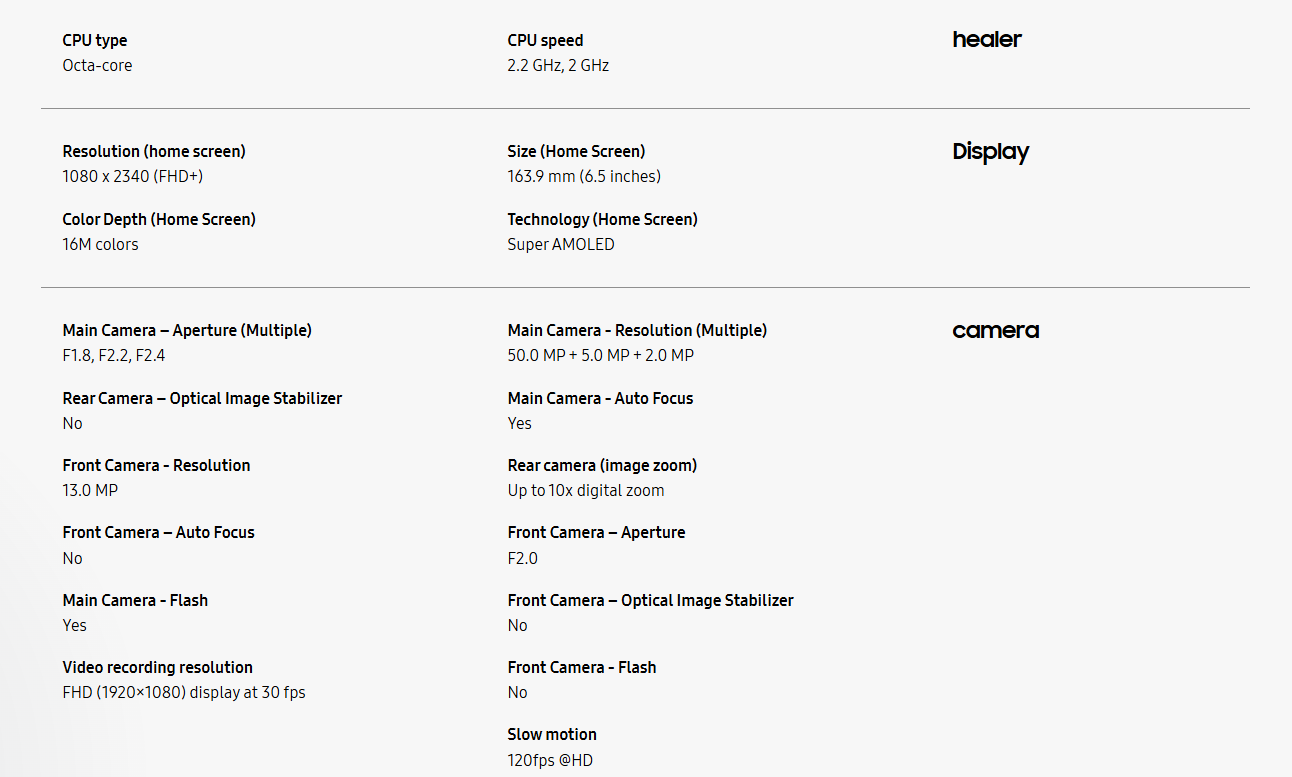Click the Super AMOLED value
The image size is (1292, 777).
coord(561,244)
